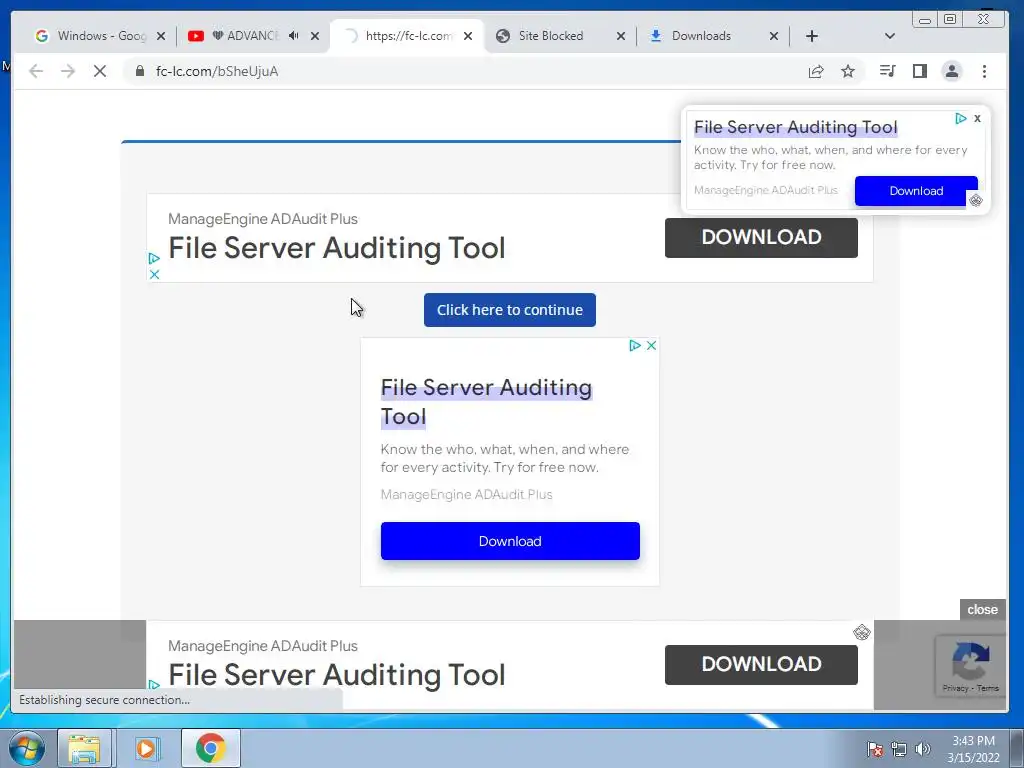Open the Windows Start menu
Viewport: 1024px width, 768px height.
[x=27, y=748]
